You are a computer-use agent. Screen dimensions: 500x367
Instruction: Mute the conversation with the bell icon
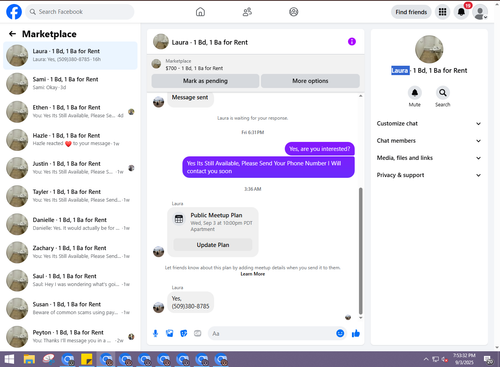click(x=415, y=93)
